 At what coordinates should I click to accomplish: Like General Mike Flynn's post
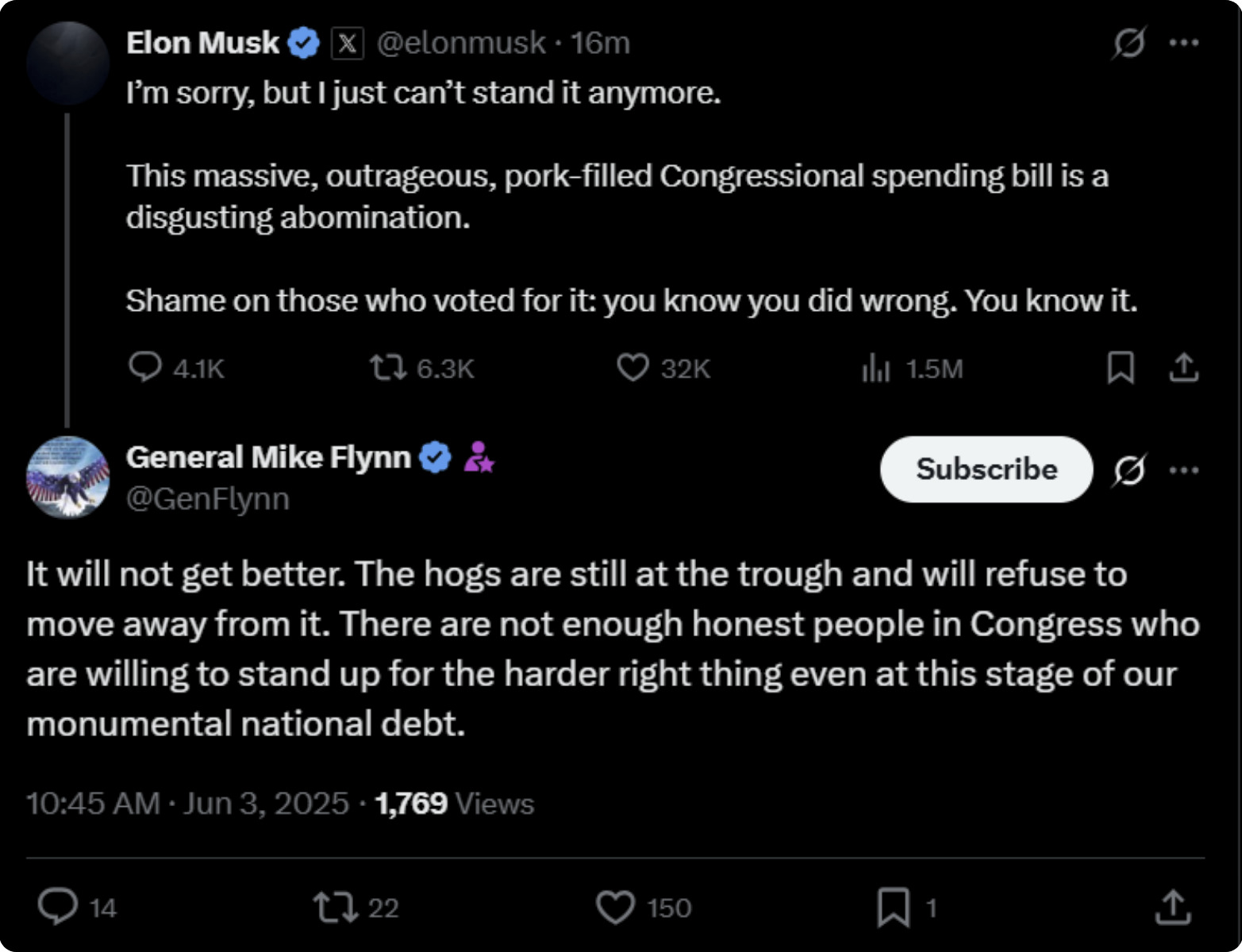point(616,907)
